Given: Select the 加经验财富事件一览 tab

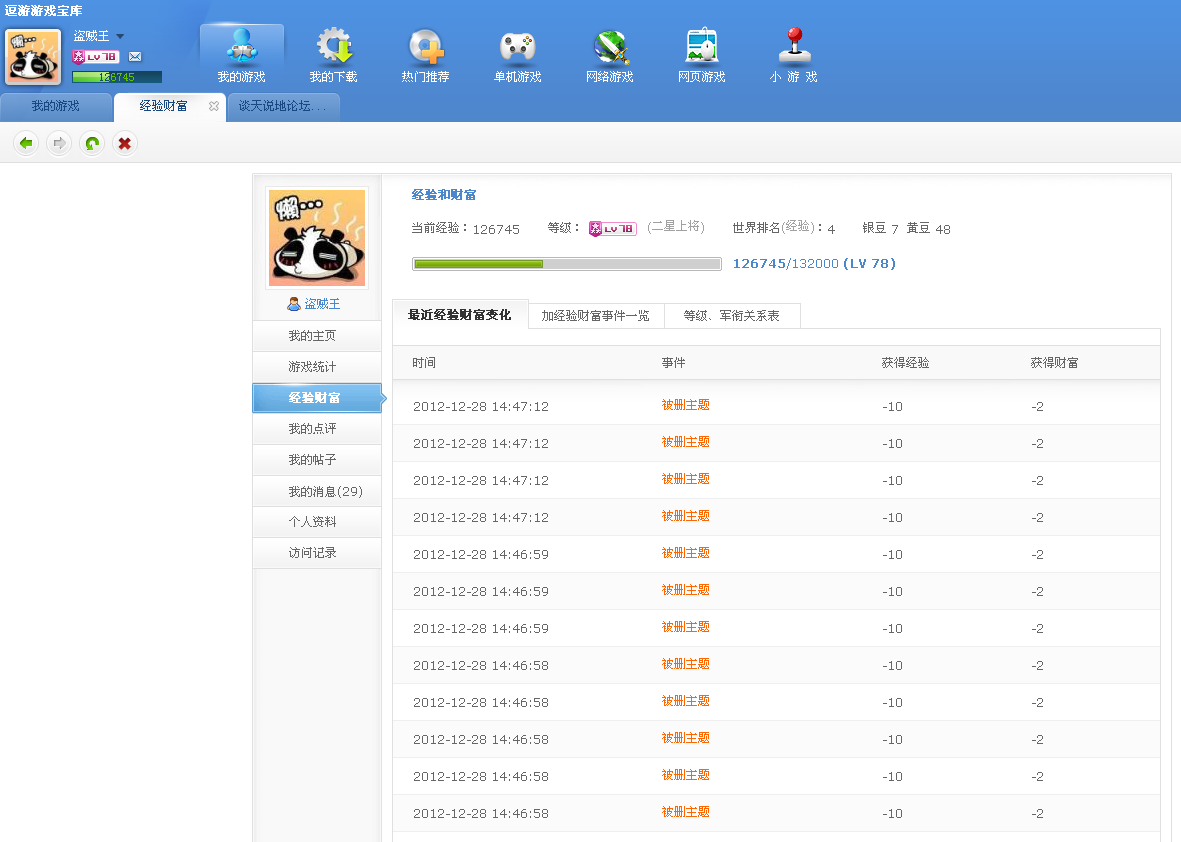Looking at the screenshot, I should [596, 316].
